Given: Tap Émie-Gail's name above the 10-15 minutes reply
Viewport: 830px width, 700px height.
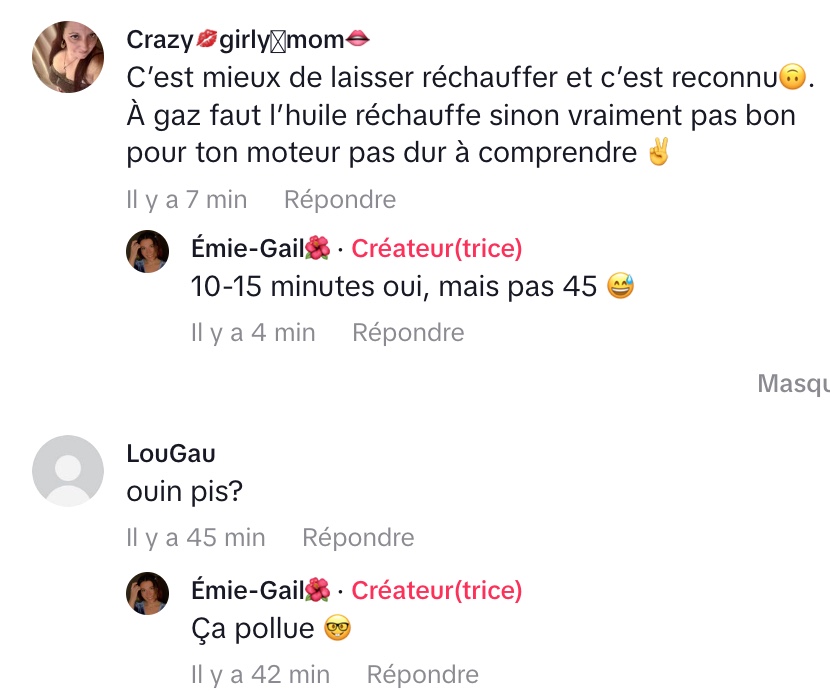Looking at the screenshot, I should 260,249.
